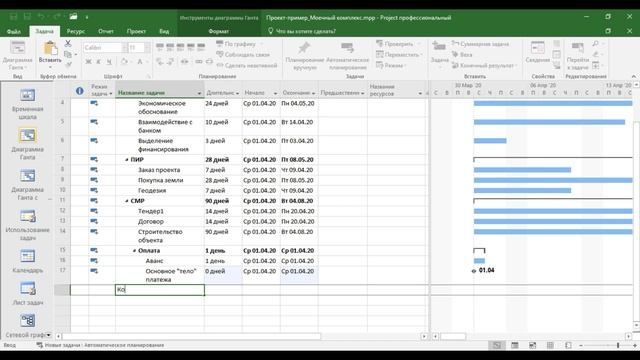Select duration cell '90 дней' of Строительство объекта
This screenshot has height=360, width=640.
pos(223,236)
